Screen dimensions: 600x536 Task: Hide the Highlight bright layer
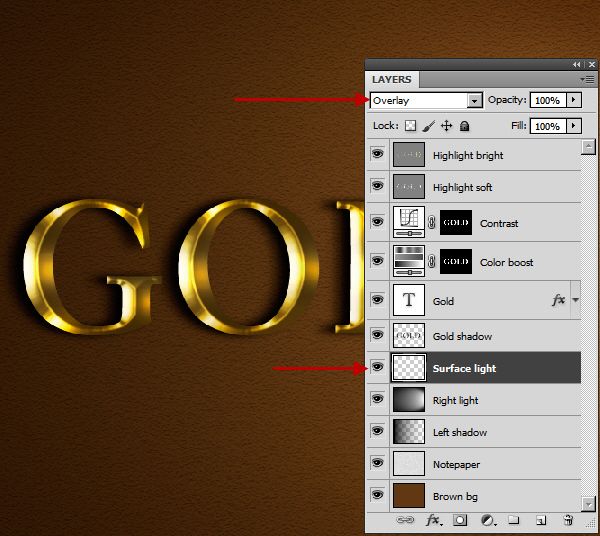[x=377, y=154]
